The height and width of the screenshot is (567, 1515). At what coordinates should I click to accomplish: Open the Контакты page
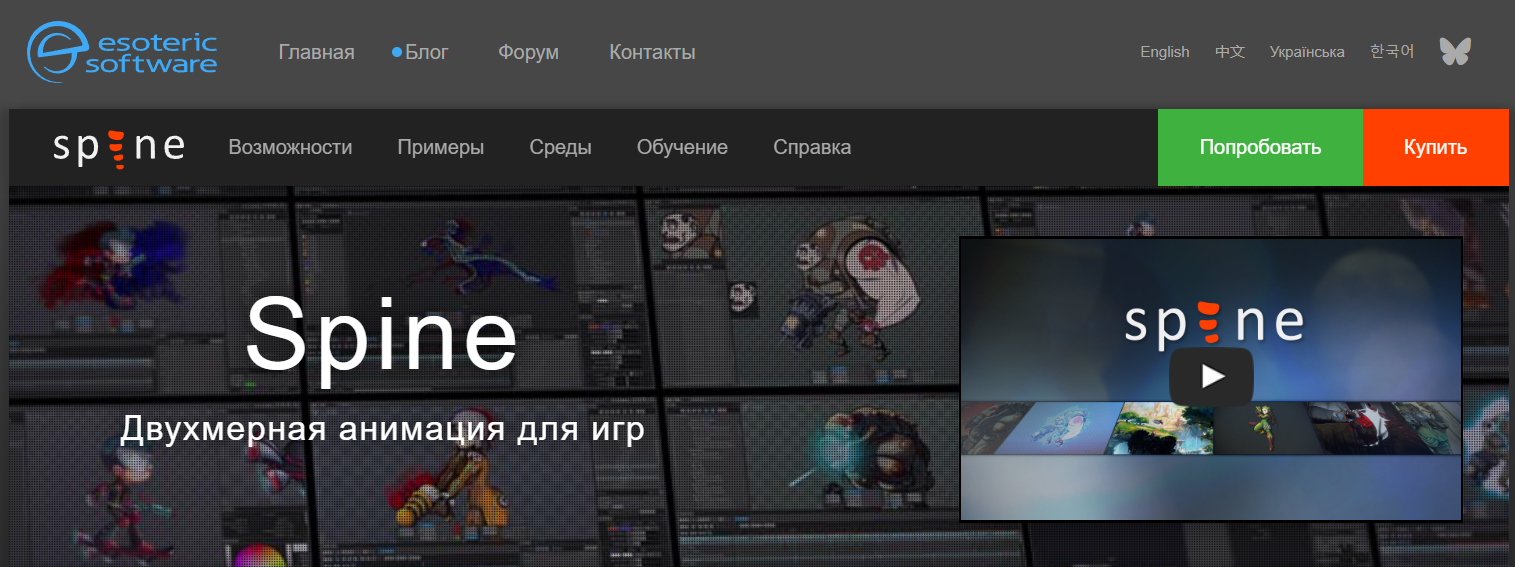click(652, 52)
